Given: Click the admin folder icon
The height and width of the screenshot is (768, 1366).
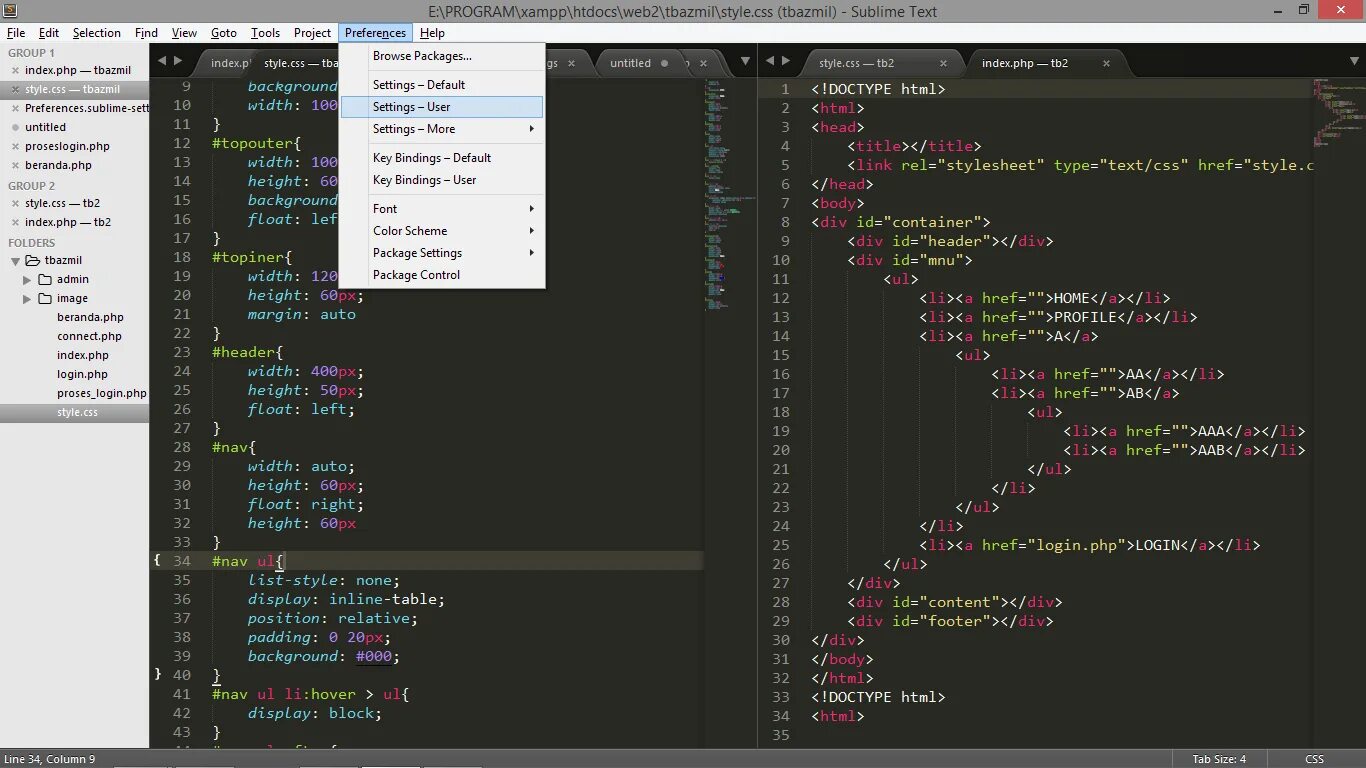Looking at the screenshot, I should click(46, 279).
